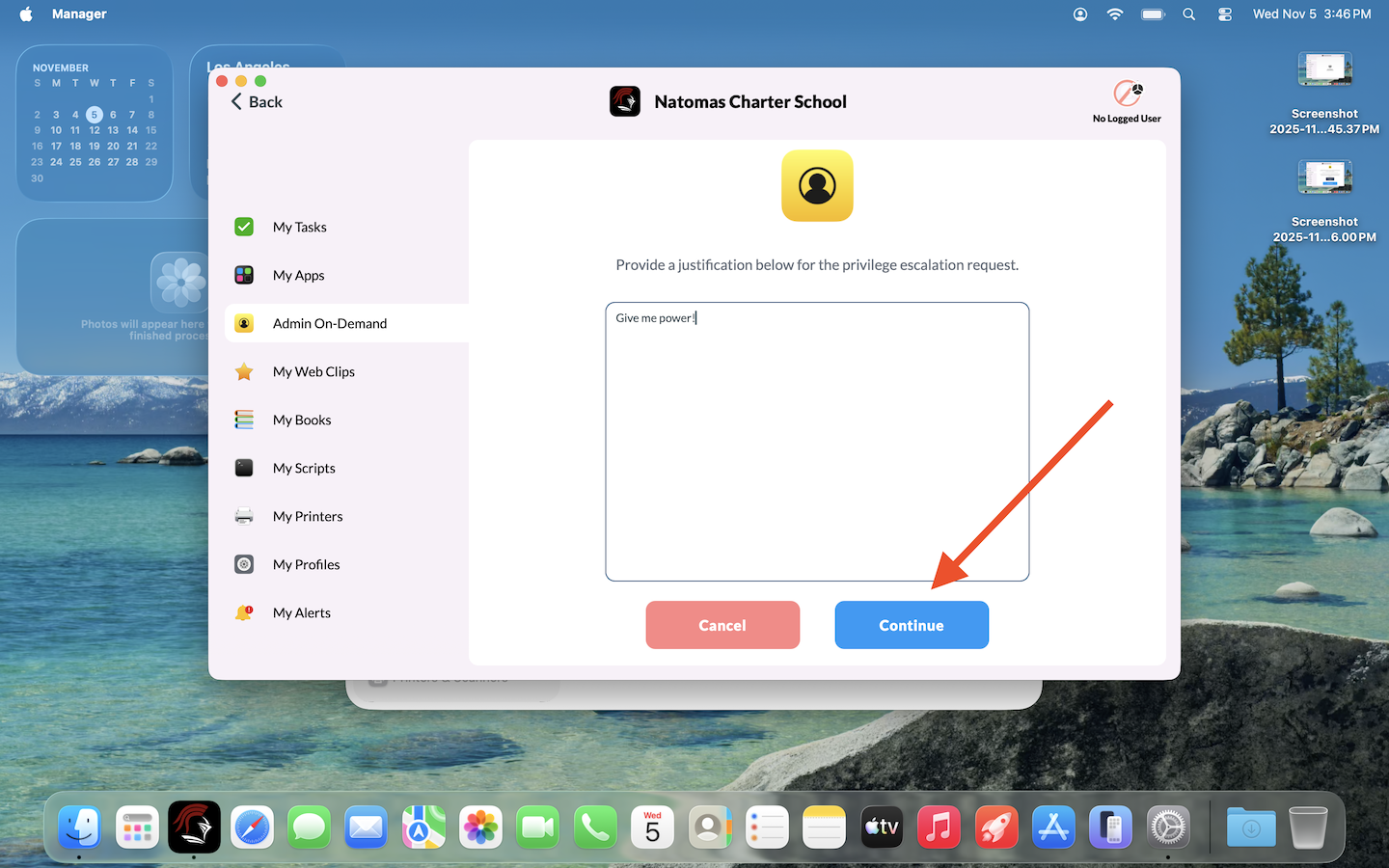Open the Manager menu in menu bar

(x=79, y=14)
